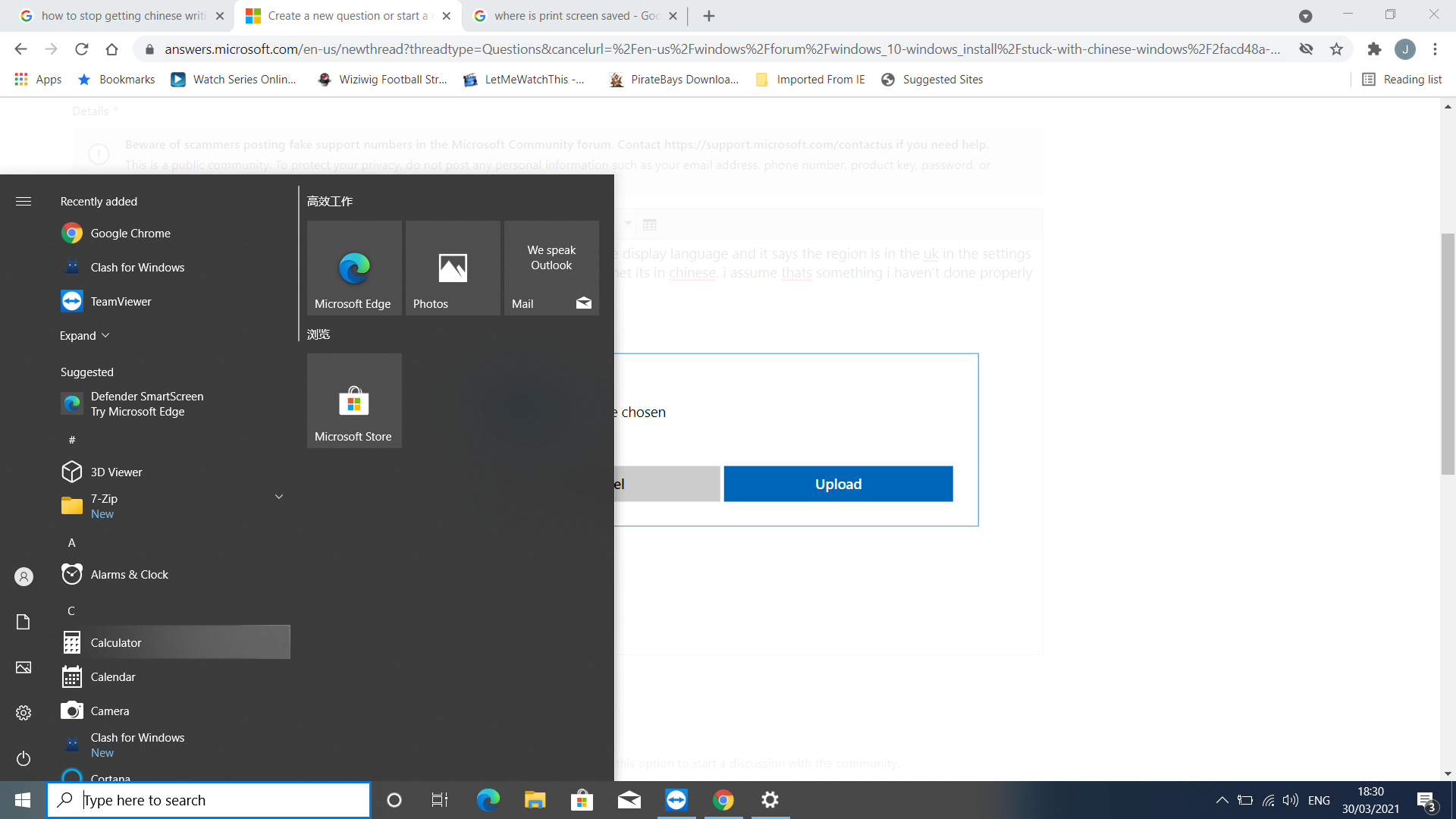Open Wiziwig Football Streams bookmark
Screen dimensions: 1456x819
pyautogui.click(x=383, y=80)
